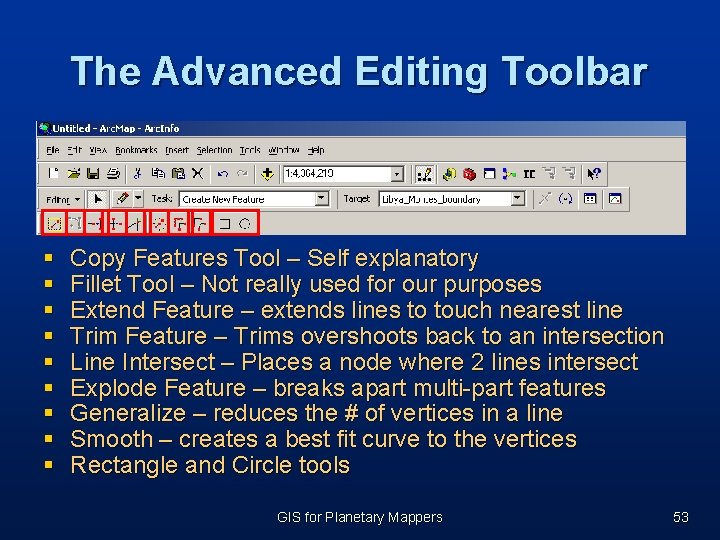This screenshot has height=540, width=720.
Task: Open the File menu
Action: [53, 150]
